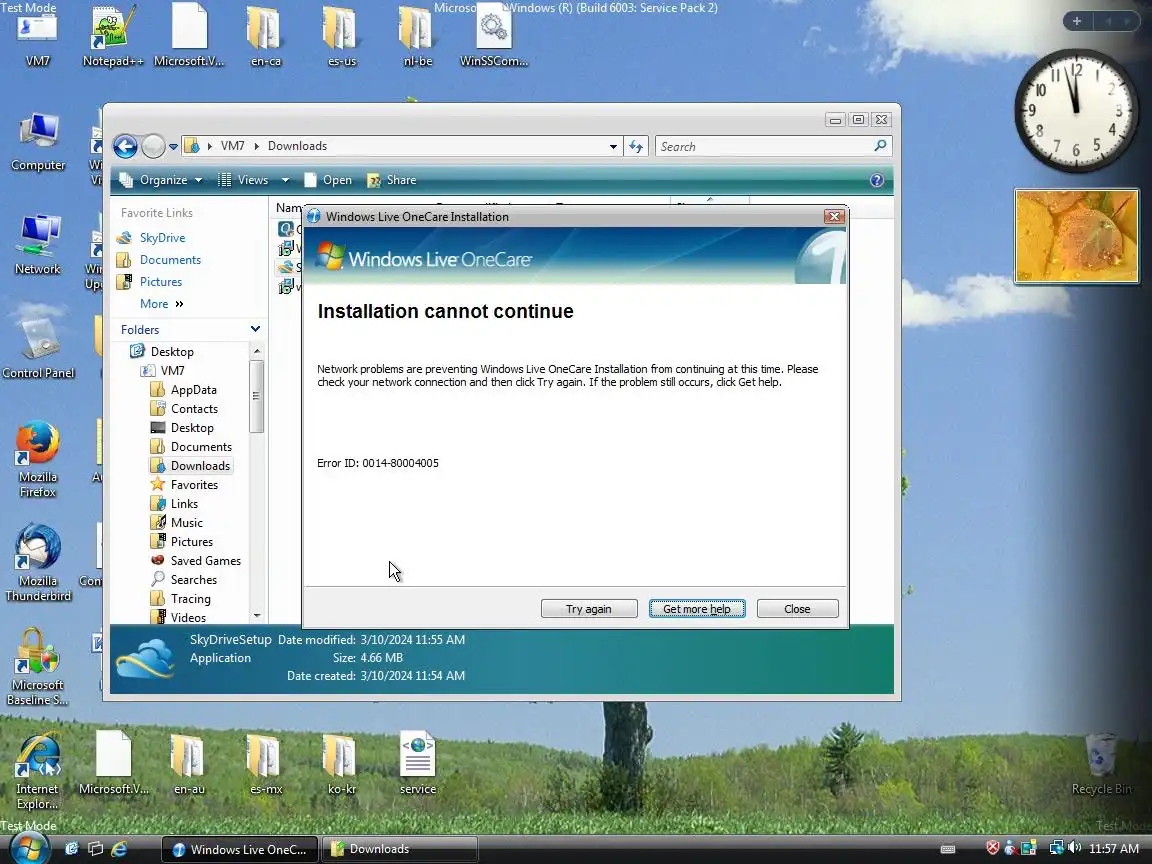Image resolution: width=1152 pixels, height=864 pixels.
Task: Click the Refresh button beside the address bar
Action: [x=636, y=146]
